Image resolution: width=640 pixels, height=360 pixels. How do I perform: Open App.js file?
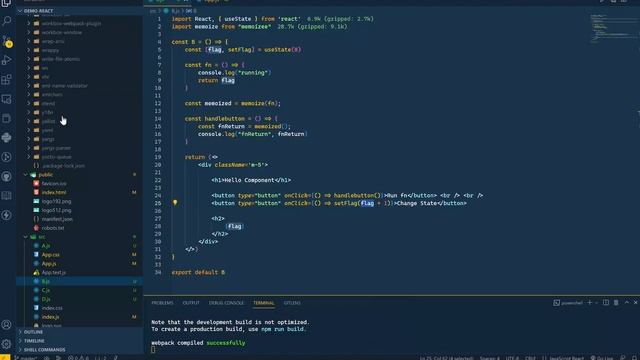80,264
